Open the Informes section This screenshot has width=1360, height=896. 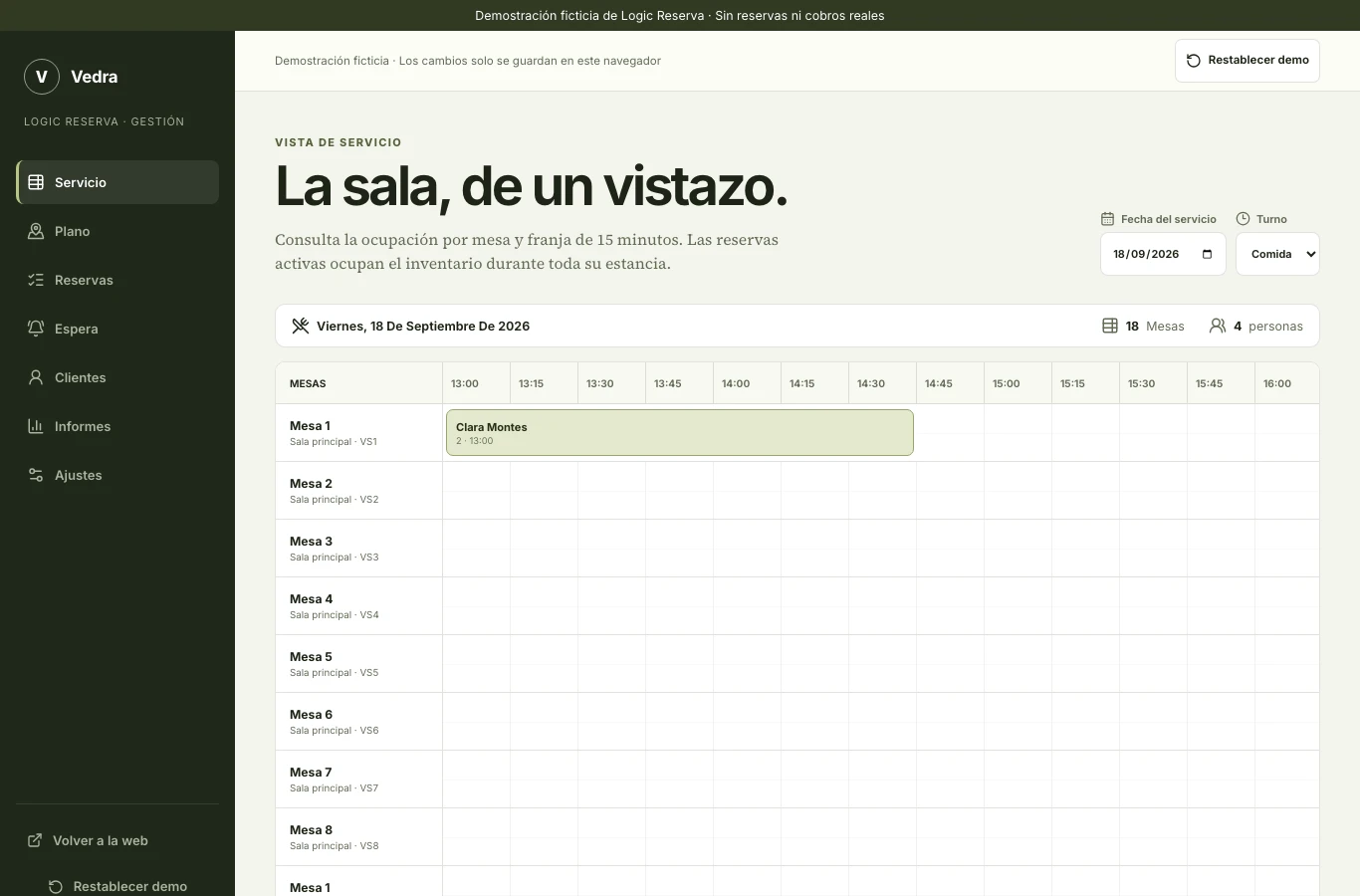point(117,426)
